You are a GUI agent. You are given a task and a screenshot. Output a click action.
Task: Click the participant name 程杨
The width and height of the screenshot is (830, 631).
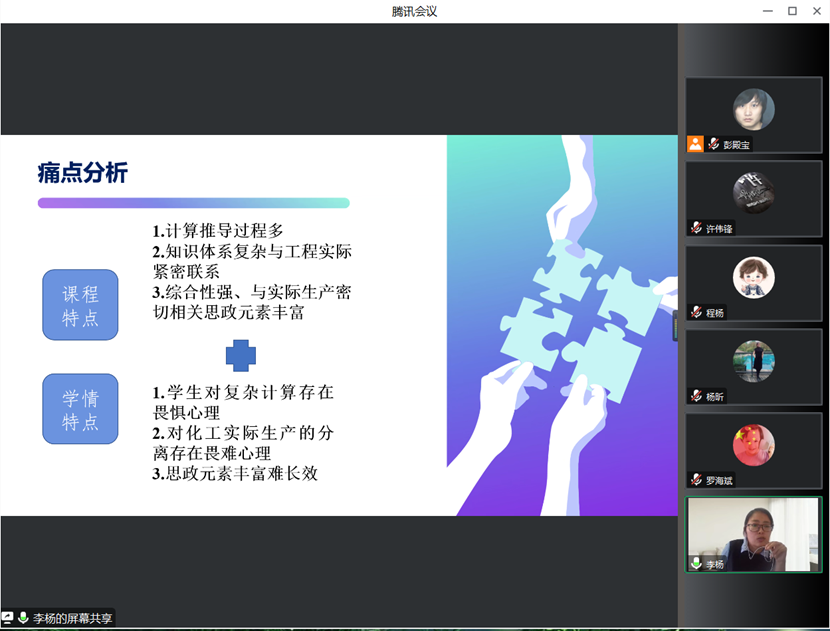point(715,313)
